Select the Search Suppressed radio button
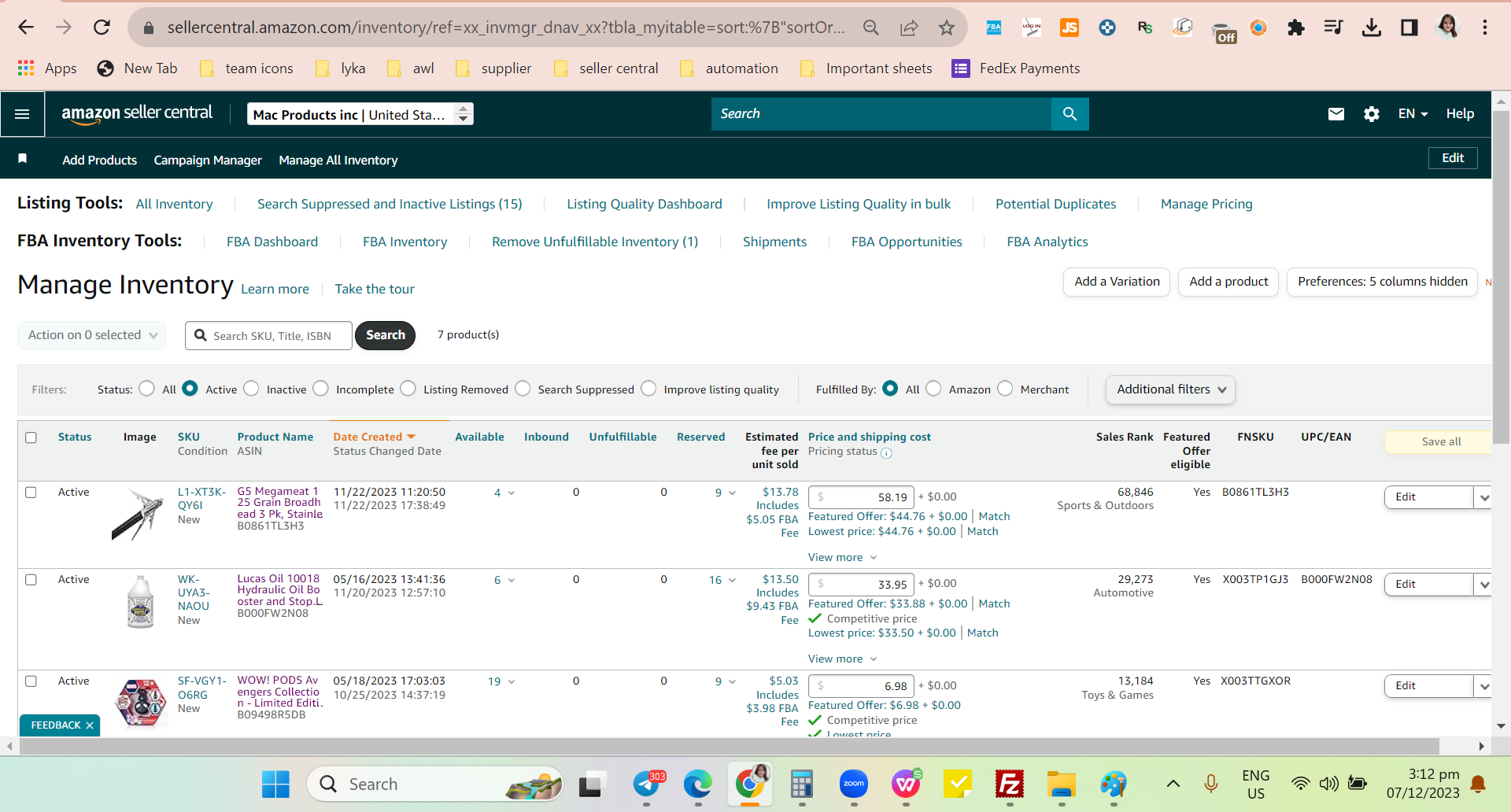The width and height of the screenshot is (1511, 812). point(523,389)
